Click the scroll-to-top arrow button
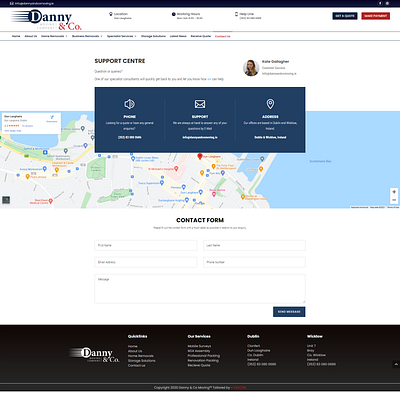 pyautogui.click(x=396, y=364)
